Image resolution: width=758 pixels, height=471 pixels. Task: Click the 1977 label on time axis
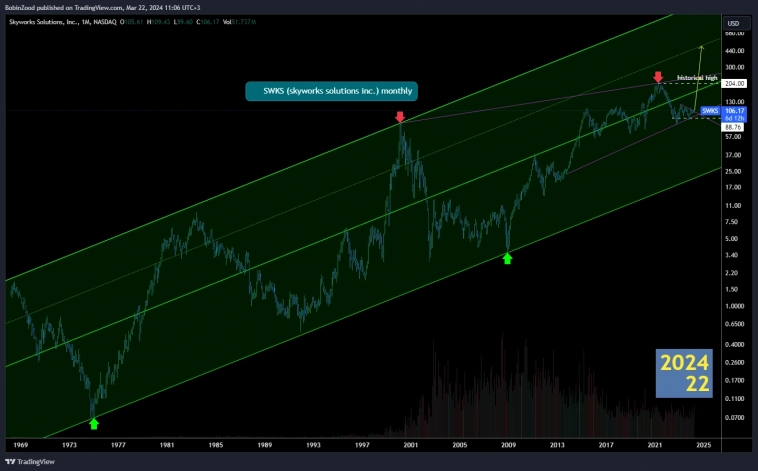pos(118,445)
